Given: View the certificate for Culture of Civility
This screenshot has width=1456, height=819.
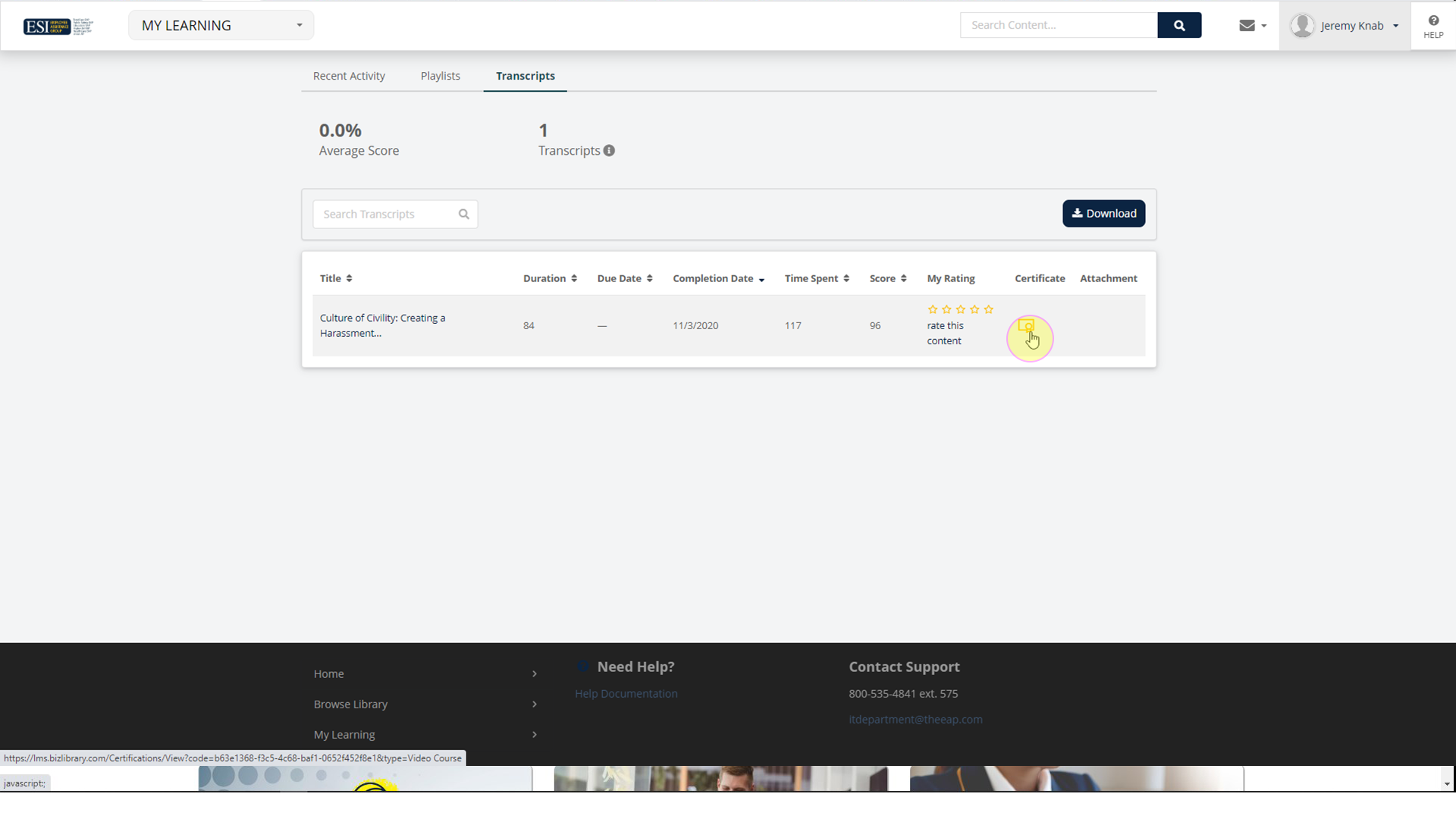Looking at the screenshot, I should click(1029, 327).
